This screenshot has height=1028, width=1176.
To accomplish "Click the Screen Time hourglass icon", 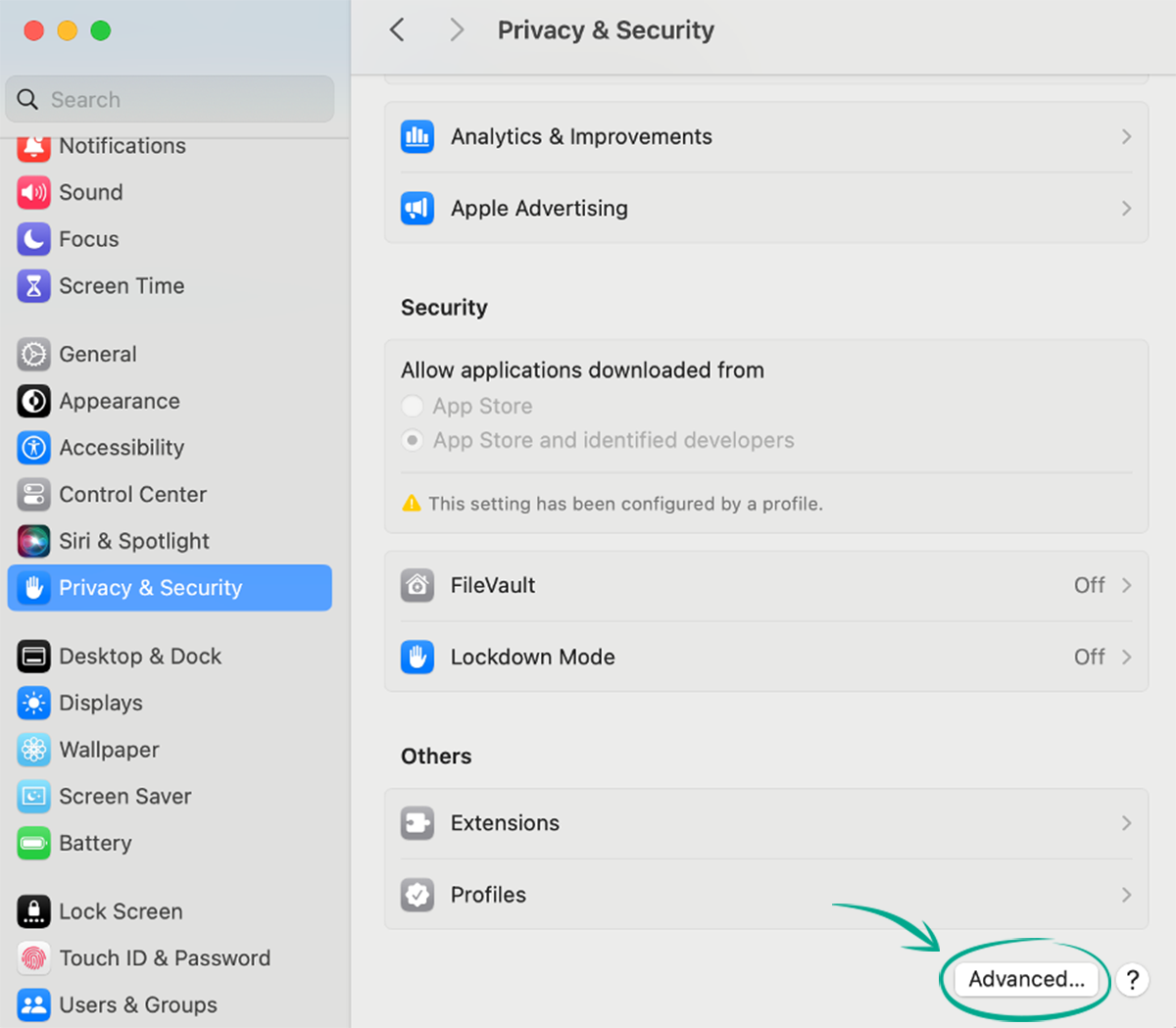I will click(x=33, y=286).
